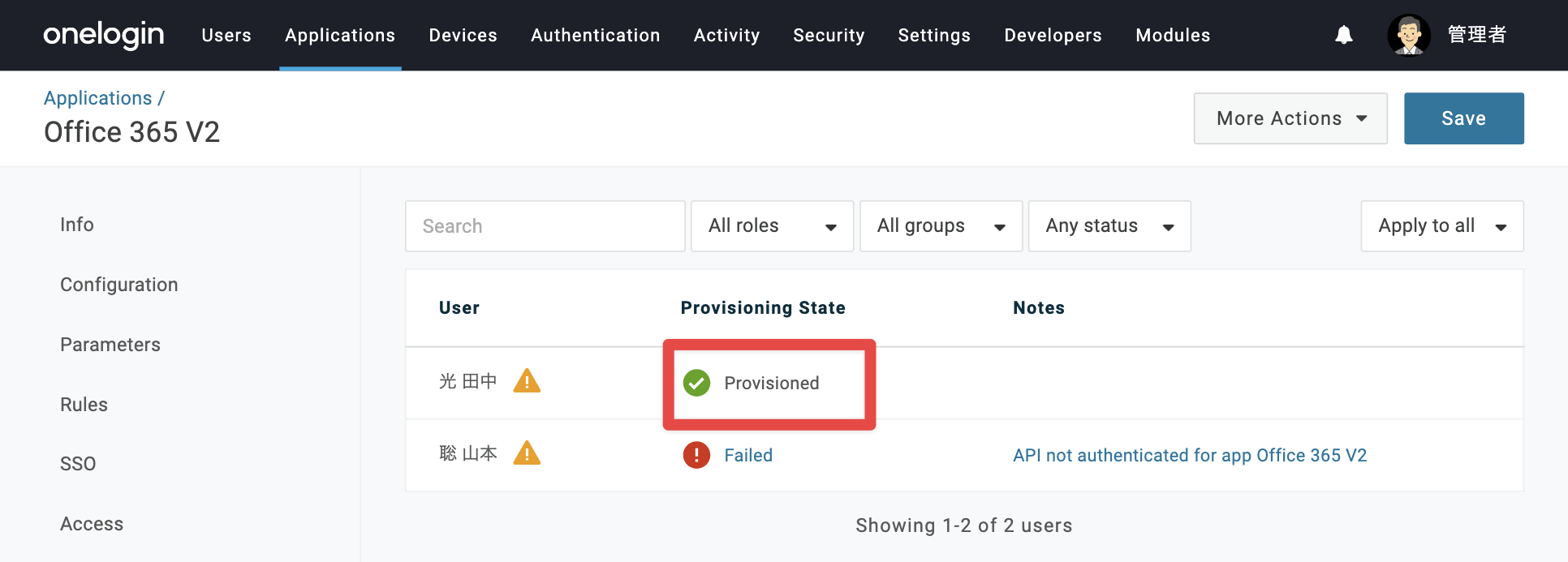Open the Activity menu
The height and width of the screenshot is (562, 1568).
[x=726, y=35]
